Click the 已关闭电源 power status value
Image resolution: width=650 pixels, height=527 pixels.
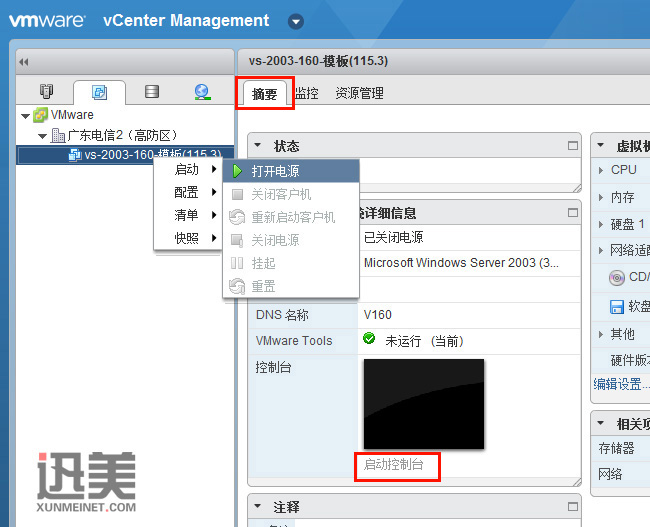[393, 237]
